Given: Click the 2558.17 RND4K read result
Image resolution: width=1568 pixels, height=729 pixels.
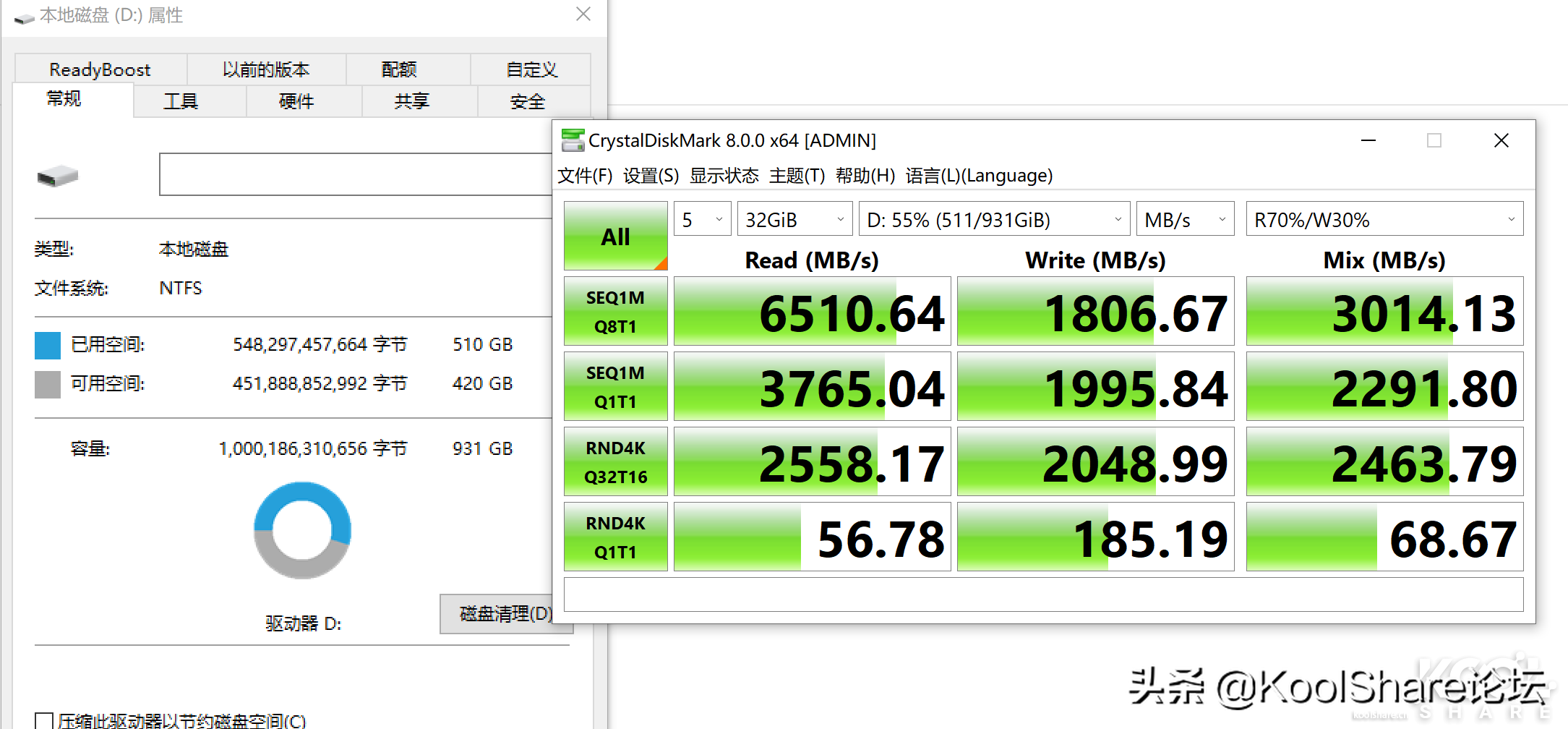Looking at the screenshot, I should click(812, 462).
